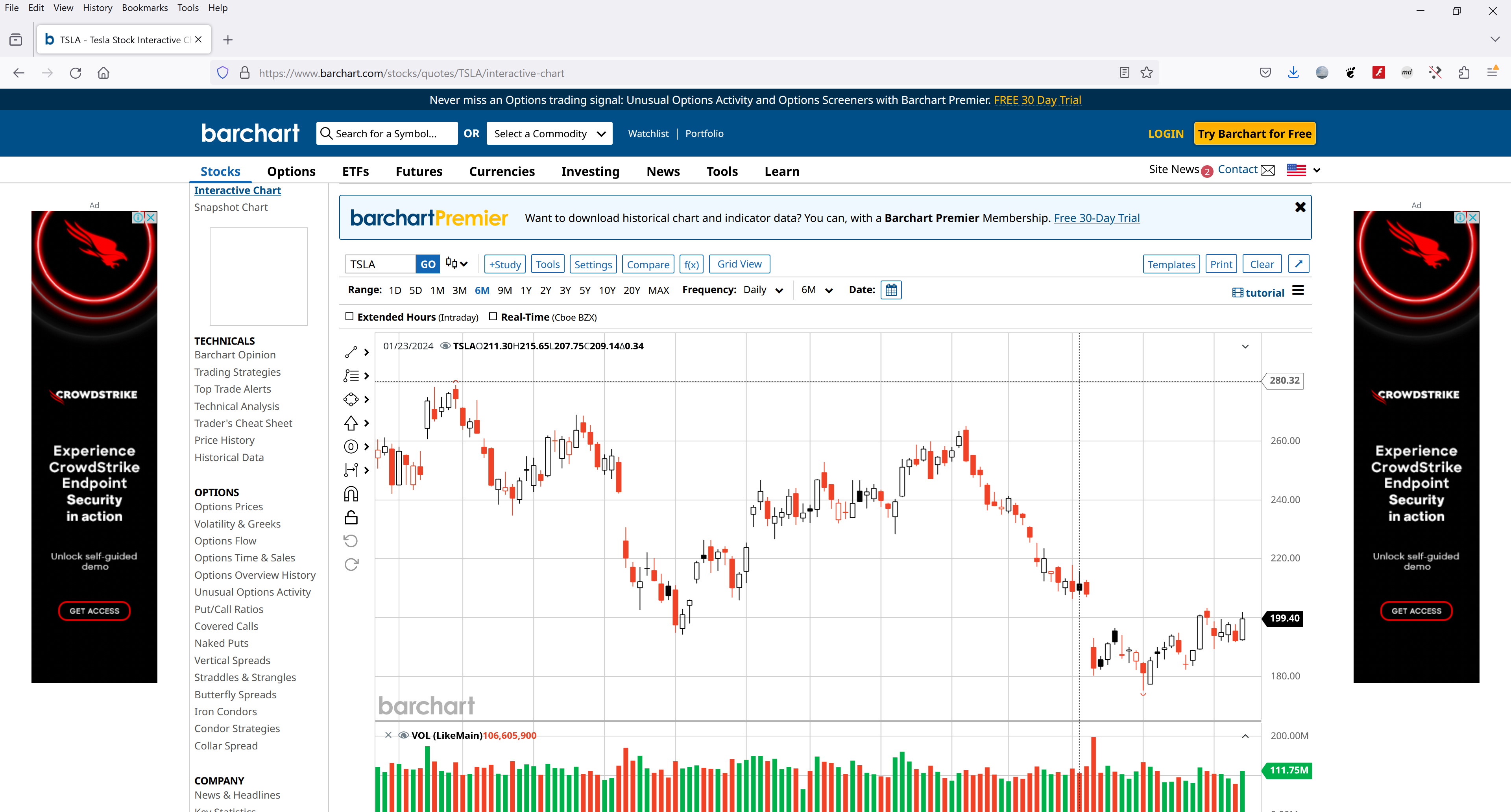Collapse the volume pane chevron
Screen dimensions: 1511x812
coord(1245,736)
